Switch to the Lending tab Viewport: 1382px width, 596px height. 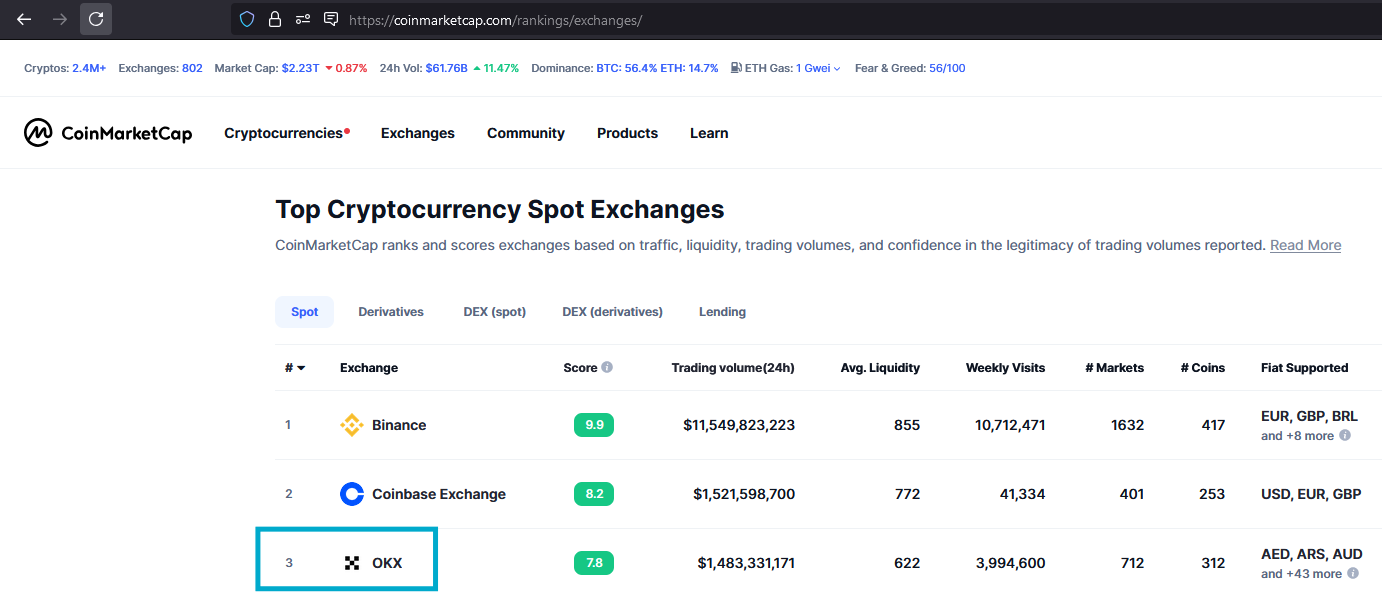pyautogui.click(x=722, y=312)
